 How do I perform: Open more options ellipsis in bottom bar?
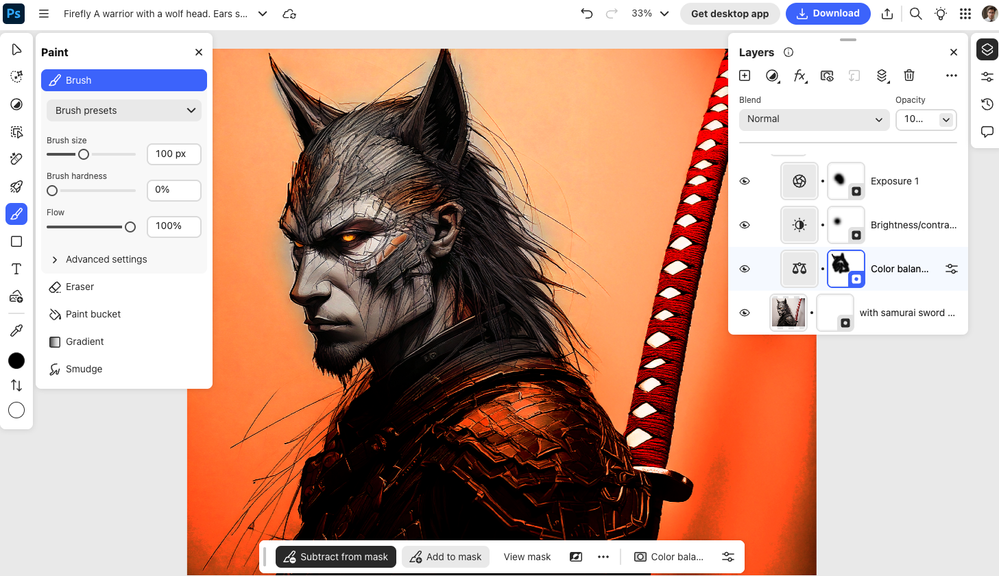click(603, 557)
